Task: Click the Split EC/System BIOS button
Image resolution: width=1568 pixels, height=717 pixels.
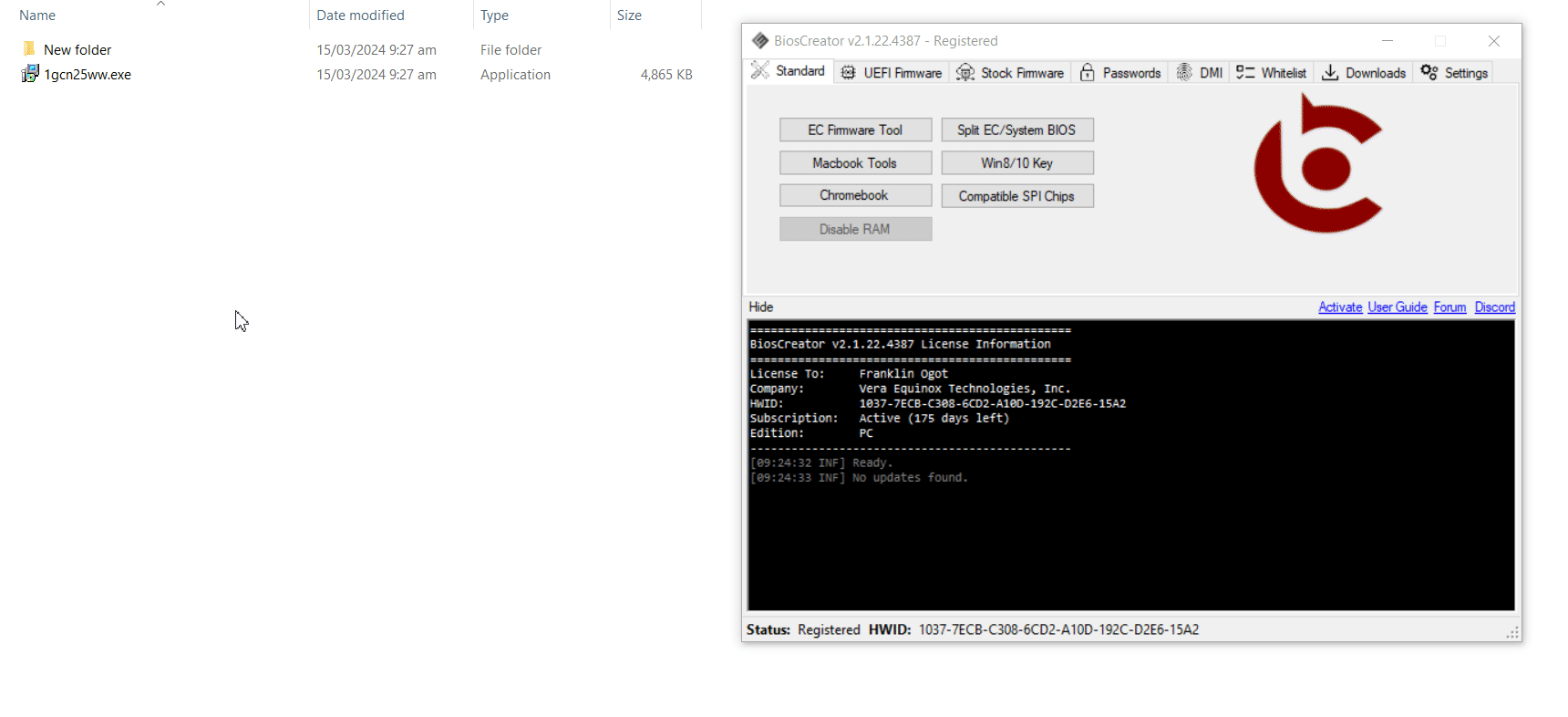Action: (1017, 130)
